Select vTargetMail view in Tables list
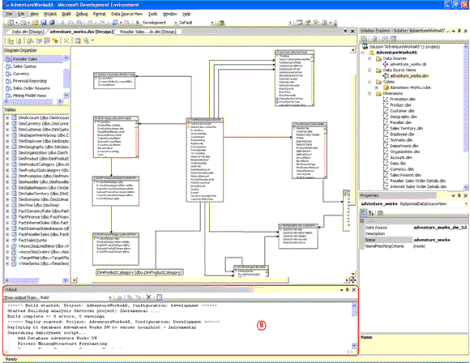This screenshot has height=363, width=470. [43, 258]
